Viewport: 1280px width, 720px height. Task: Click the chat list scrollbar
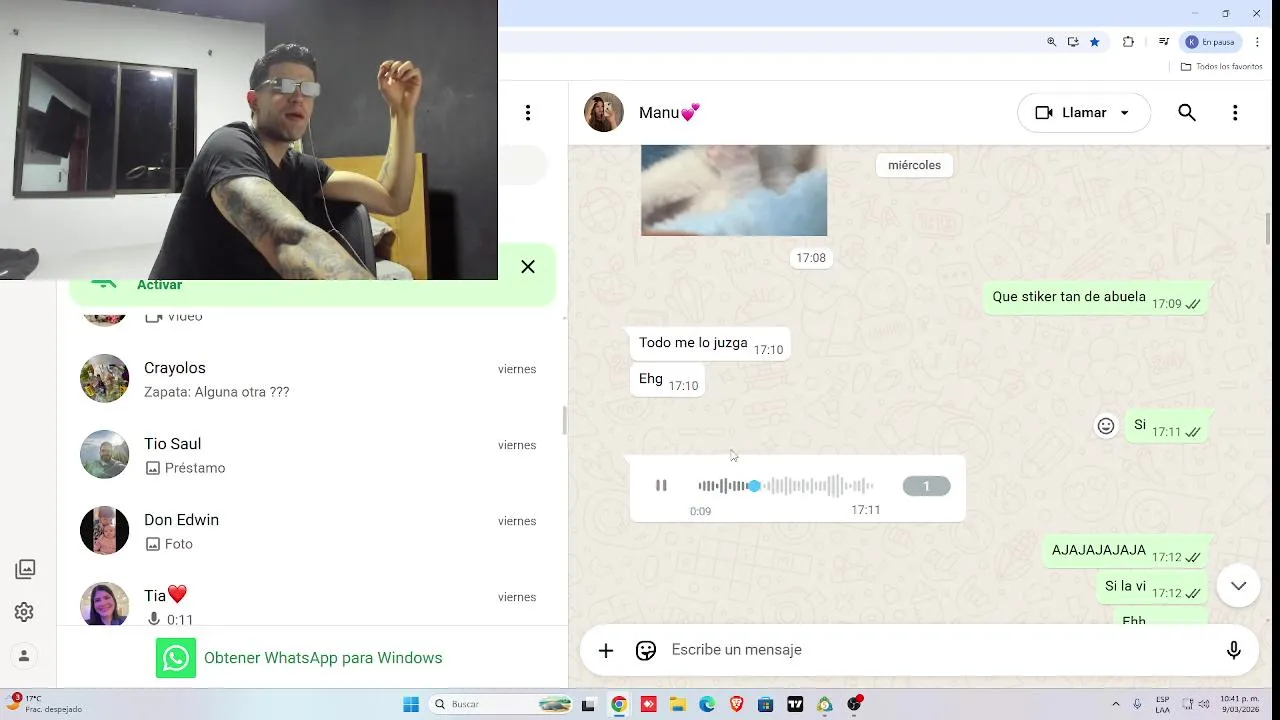click(x=564, y=421)
